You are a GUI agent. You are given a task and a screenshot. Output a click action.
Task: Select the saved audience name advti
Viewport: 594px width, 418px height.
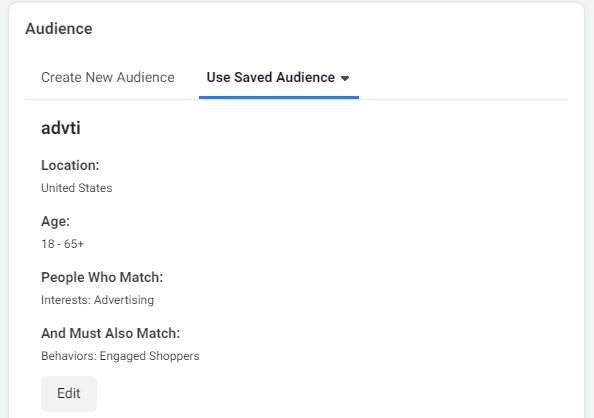61,128
